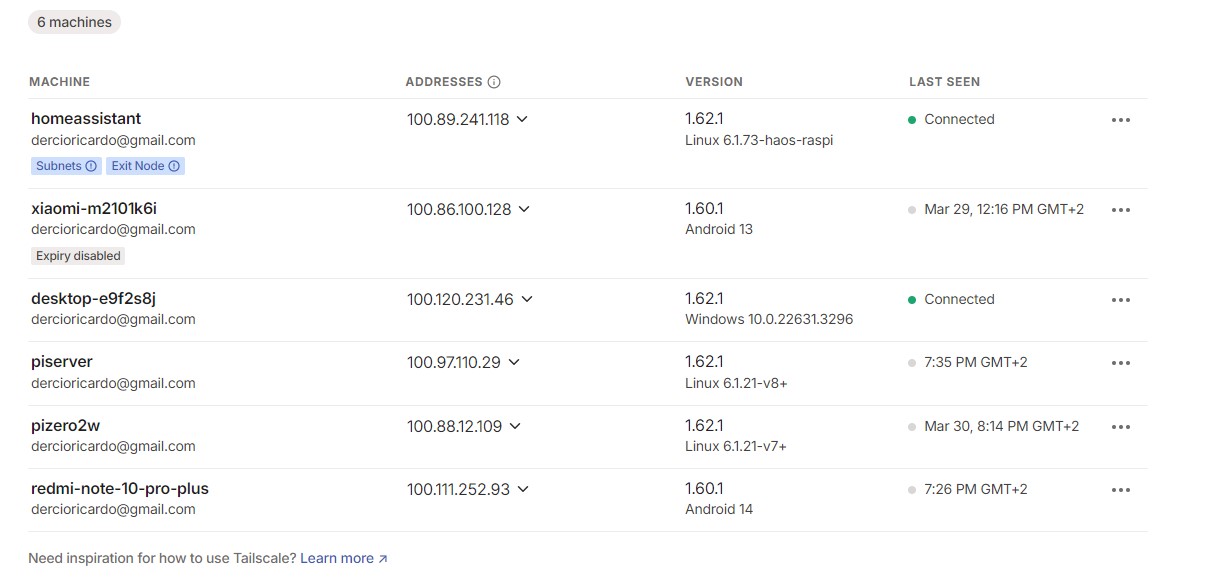Open the three-dot menu for redmi-note-10-pro-plus
Screen dimensions: 1228x582
pos(1120,490)
